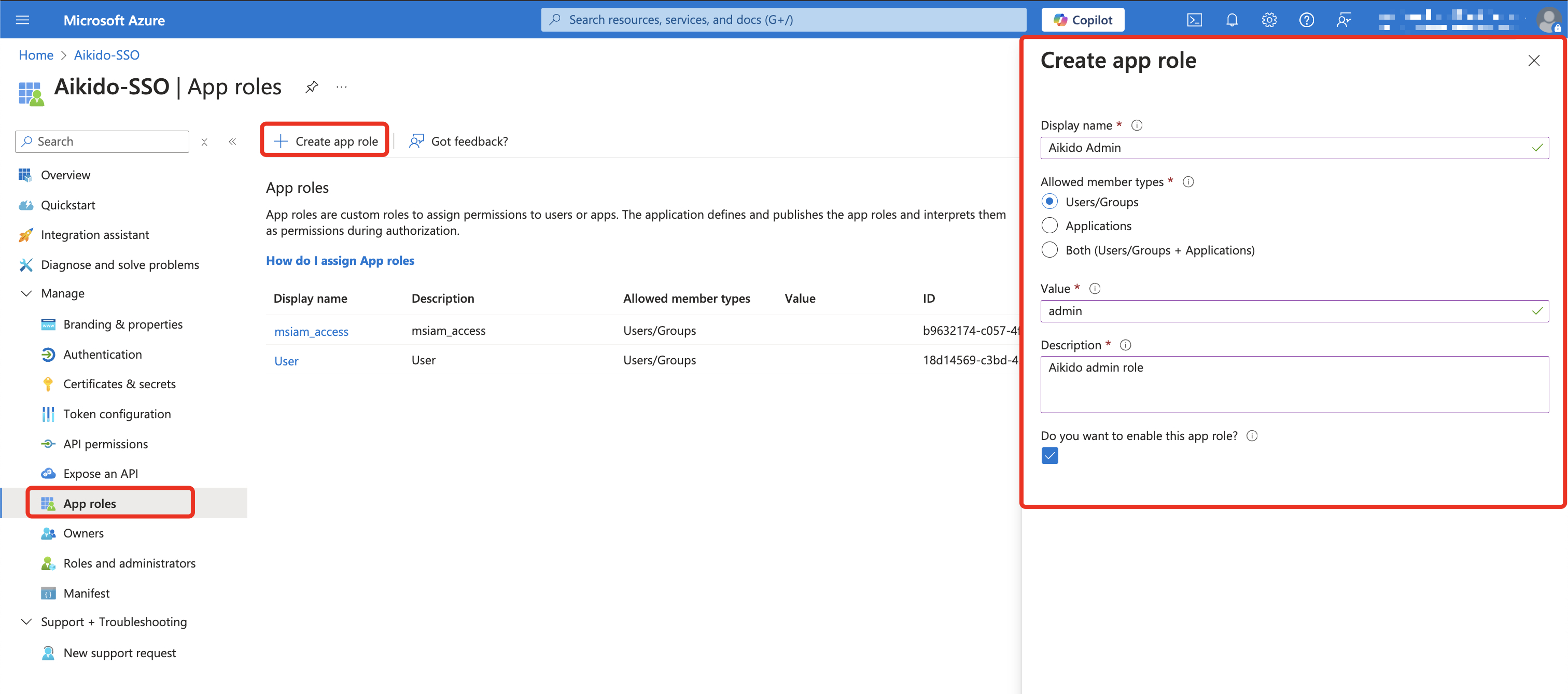The image size is (1568, 694).
Task: Click the Certificates & secrets key icon
Action: point(48,384)
